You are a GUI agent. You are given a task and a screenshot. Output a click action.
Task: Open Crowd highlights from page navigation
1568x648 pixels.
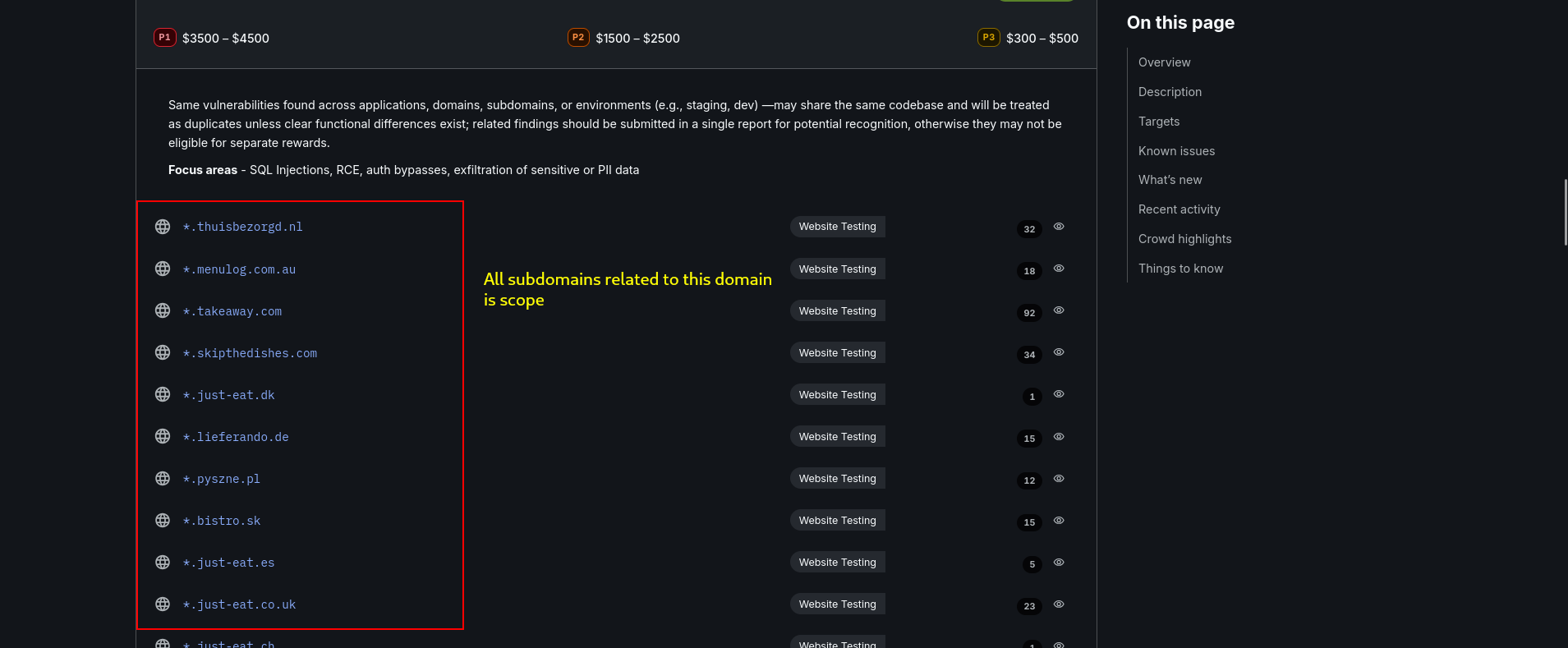1184,239
